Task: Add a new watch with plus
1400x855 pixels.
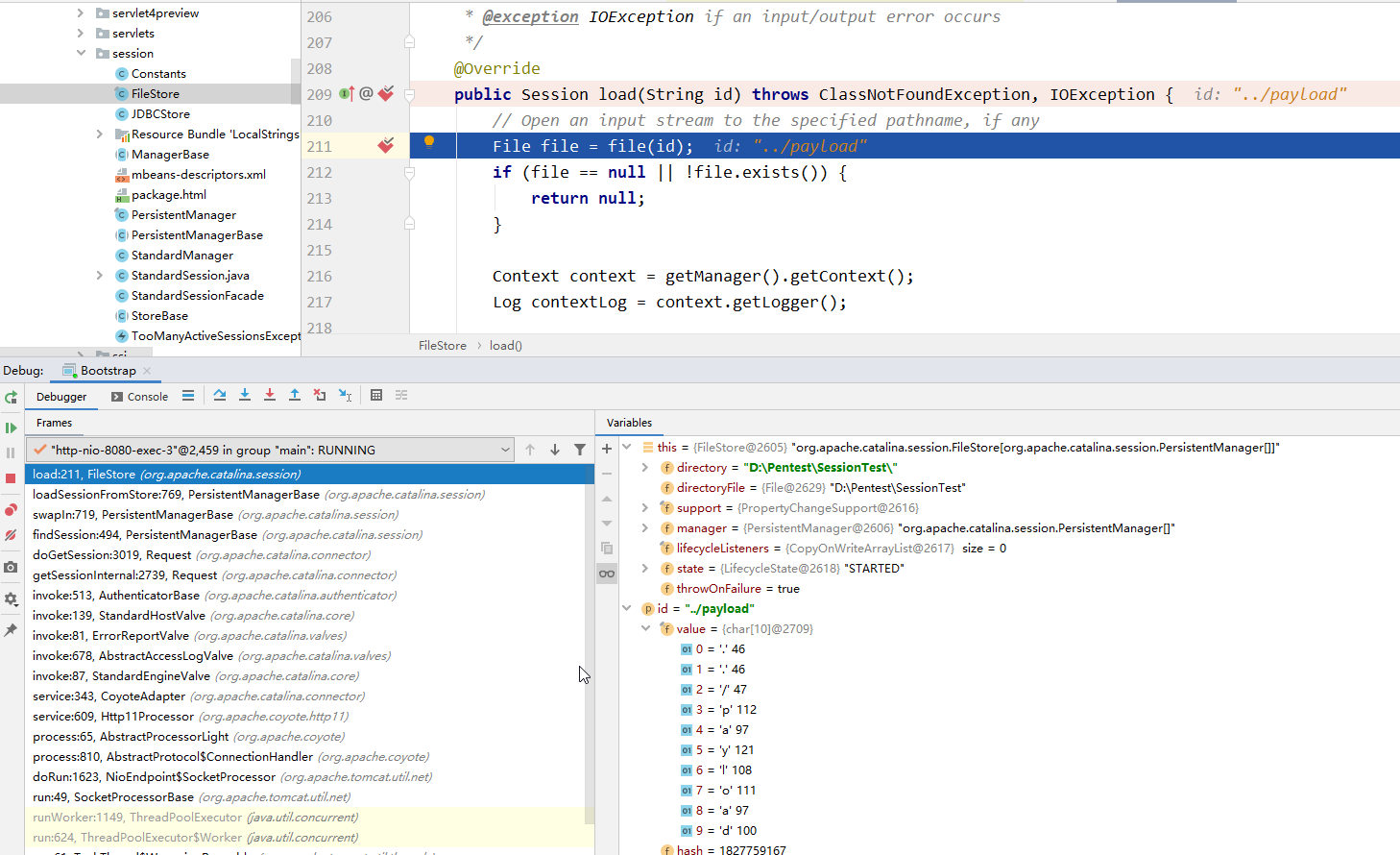Action: [x=607, y=449]
